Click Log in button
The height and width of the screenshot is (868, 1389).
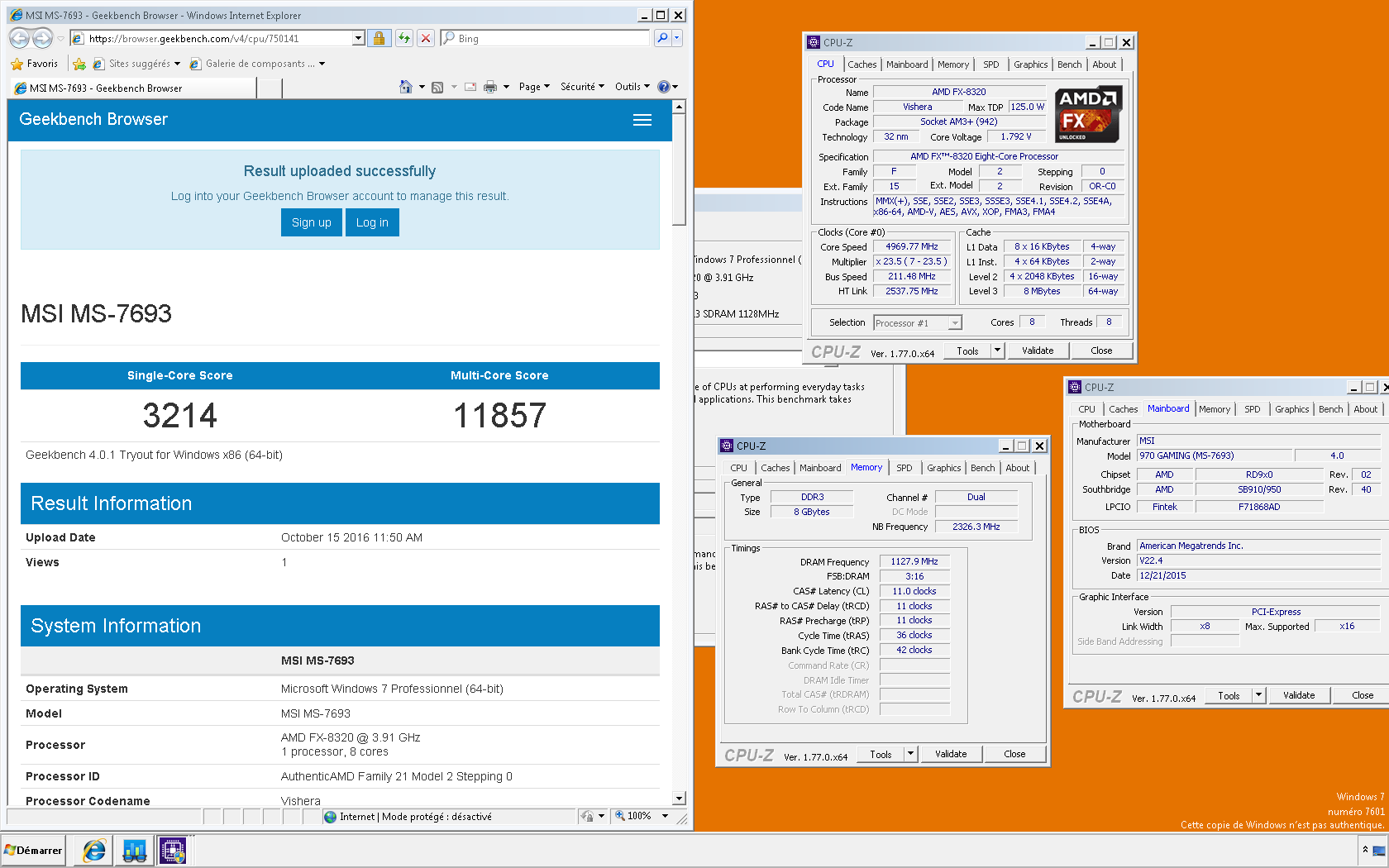click(x=372, y=222)
